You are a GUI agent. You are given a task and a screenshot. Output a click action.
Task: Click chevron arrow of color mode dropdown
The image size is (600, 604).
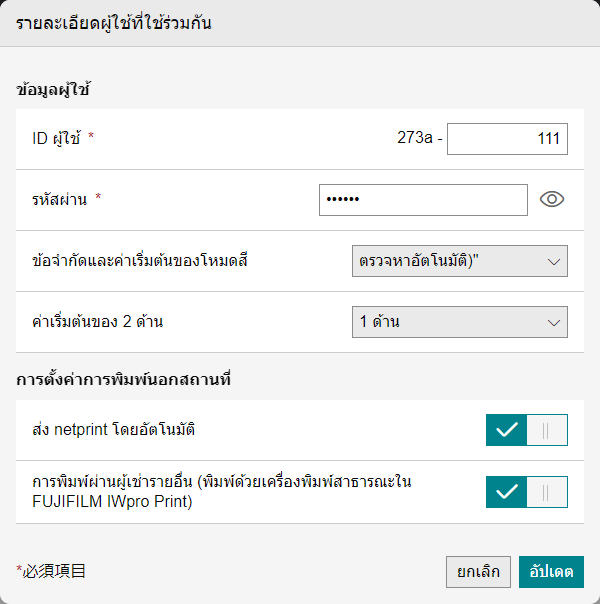[553, 262]
